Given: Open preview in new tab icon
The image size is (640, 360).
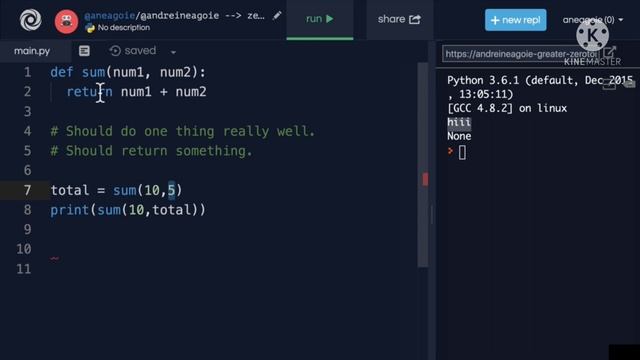Looking at the screenshot, I should [x=609, y=53].
